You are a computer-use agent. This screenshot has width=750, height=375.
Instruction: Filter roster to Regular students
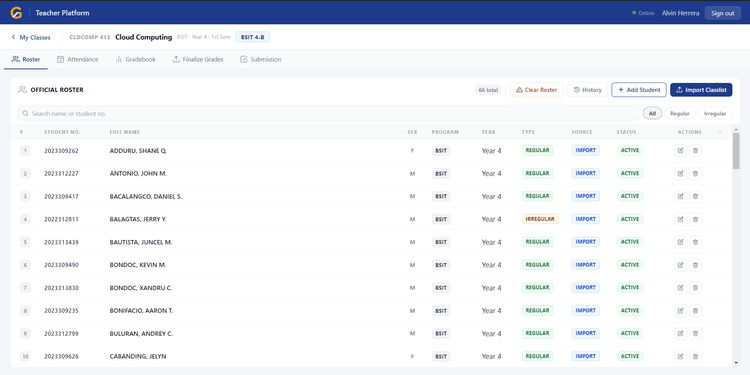[680, 113]
